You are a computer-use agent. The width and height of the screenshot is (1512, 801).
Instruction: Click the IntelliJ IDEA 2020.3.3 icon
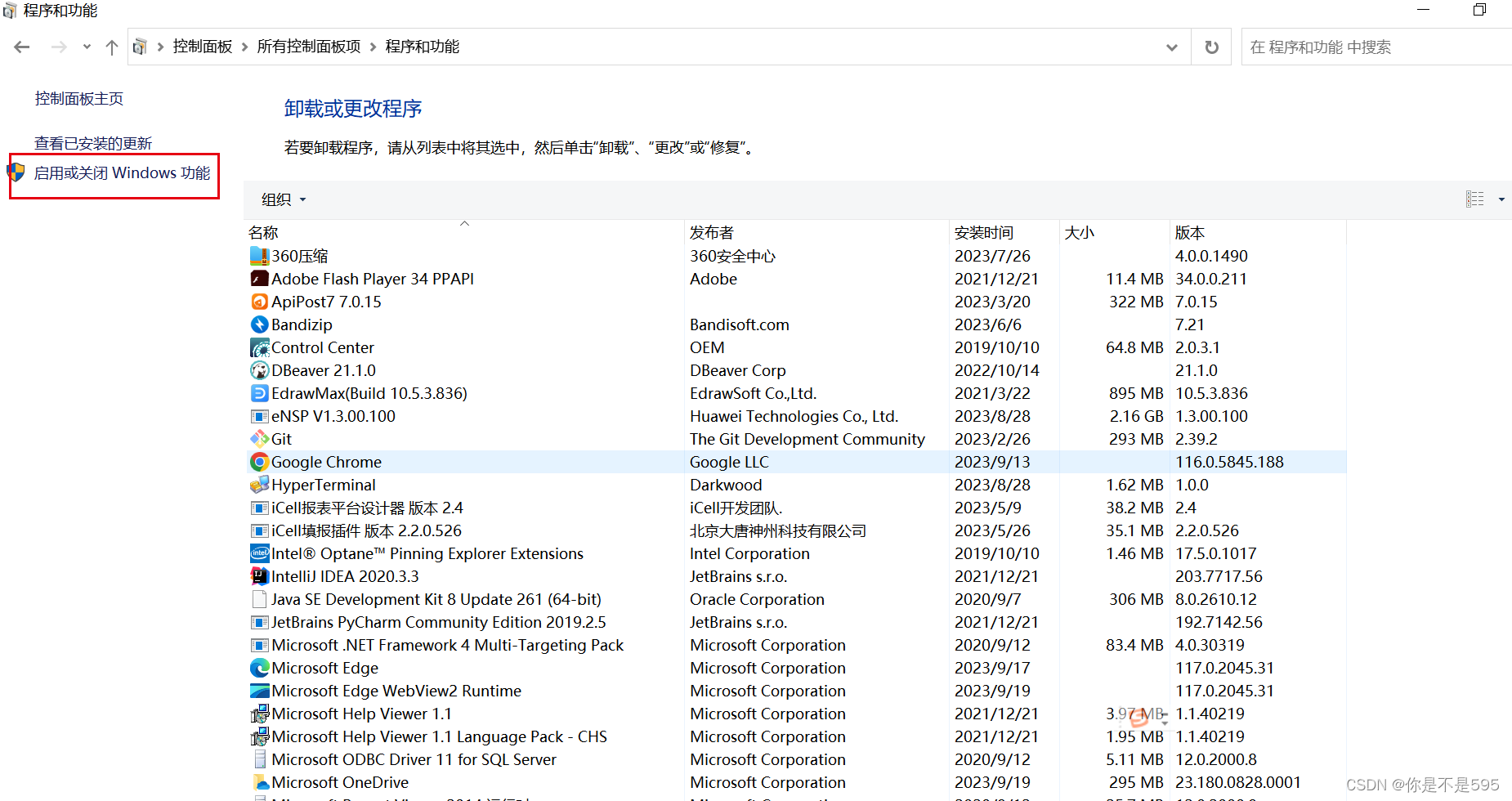click(x=259, y=576)
